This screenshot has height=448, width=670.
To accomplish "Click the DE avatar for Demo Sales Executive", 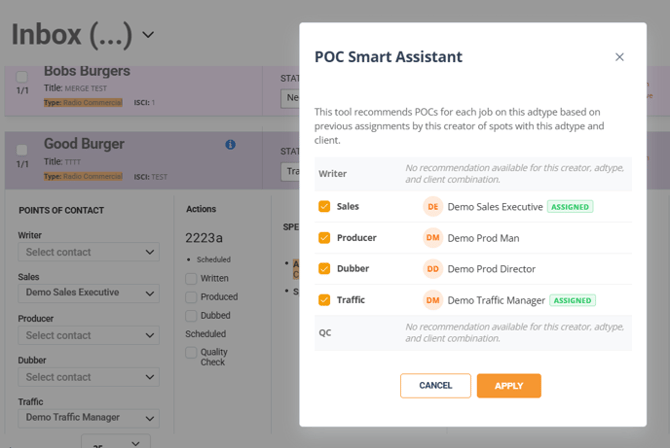I will (x=432, y=206).
